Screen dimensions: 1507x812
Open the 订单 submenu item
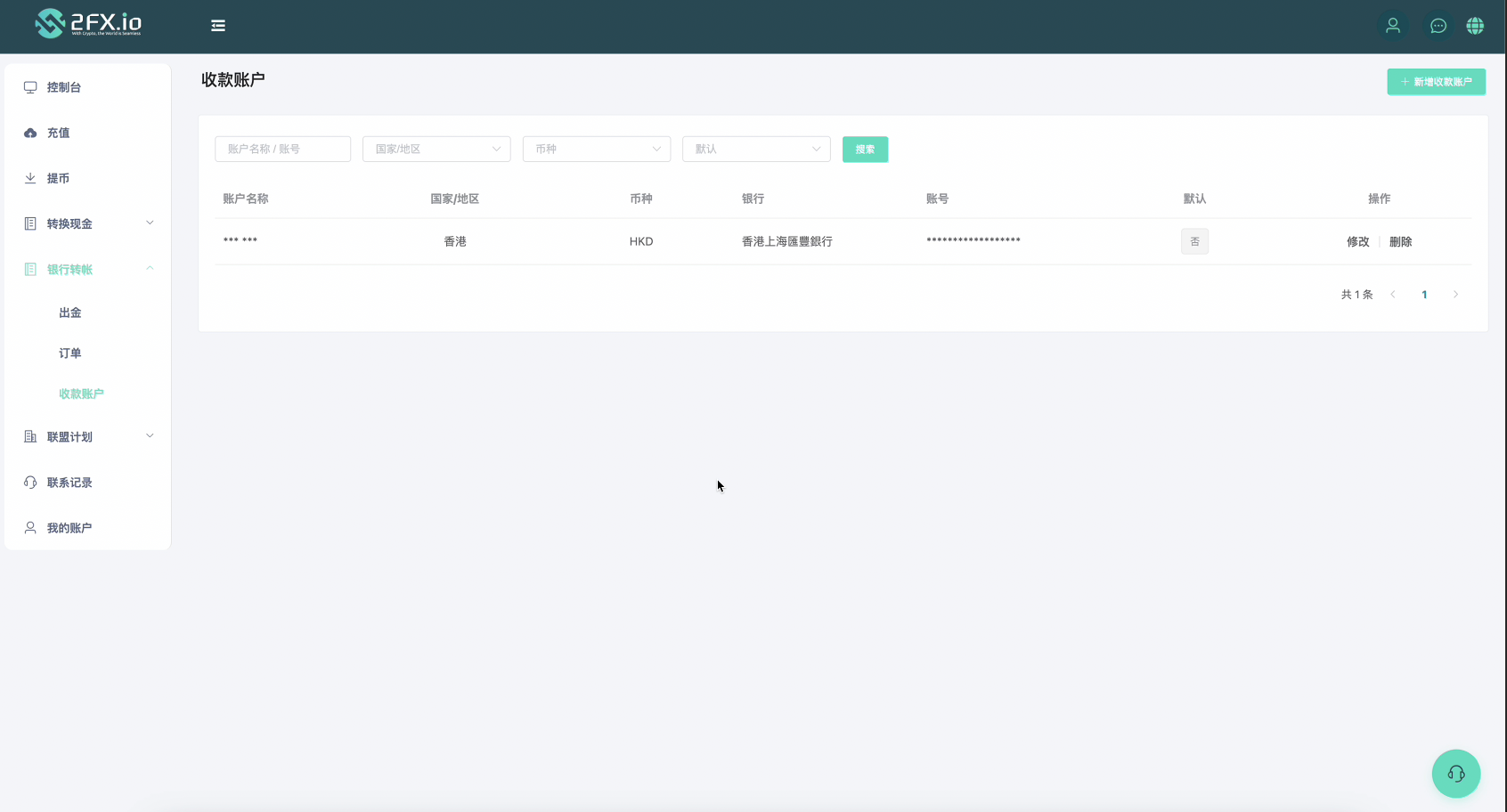[x=70, y=353]
